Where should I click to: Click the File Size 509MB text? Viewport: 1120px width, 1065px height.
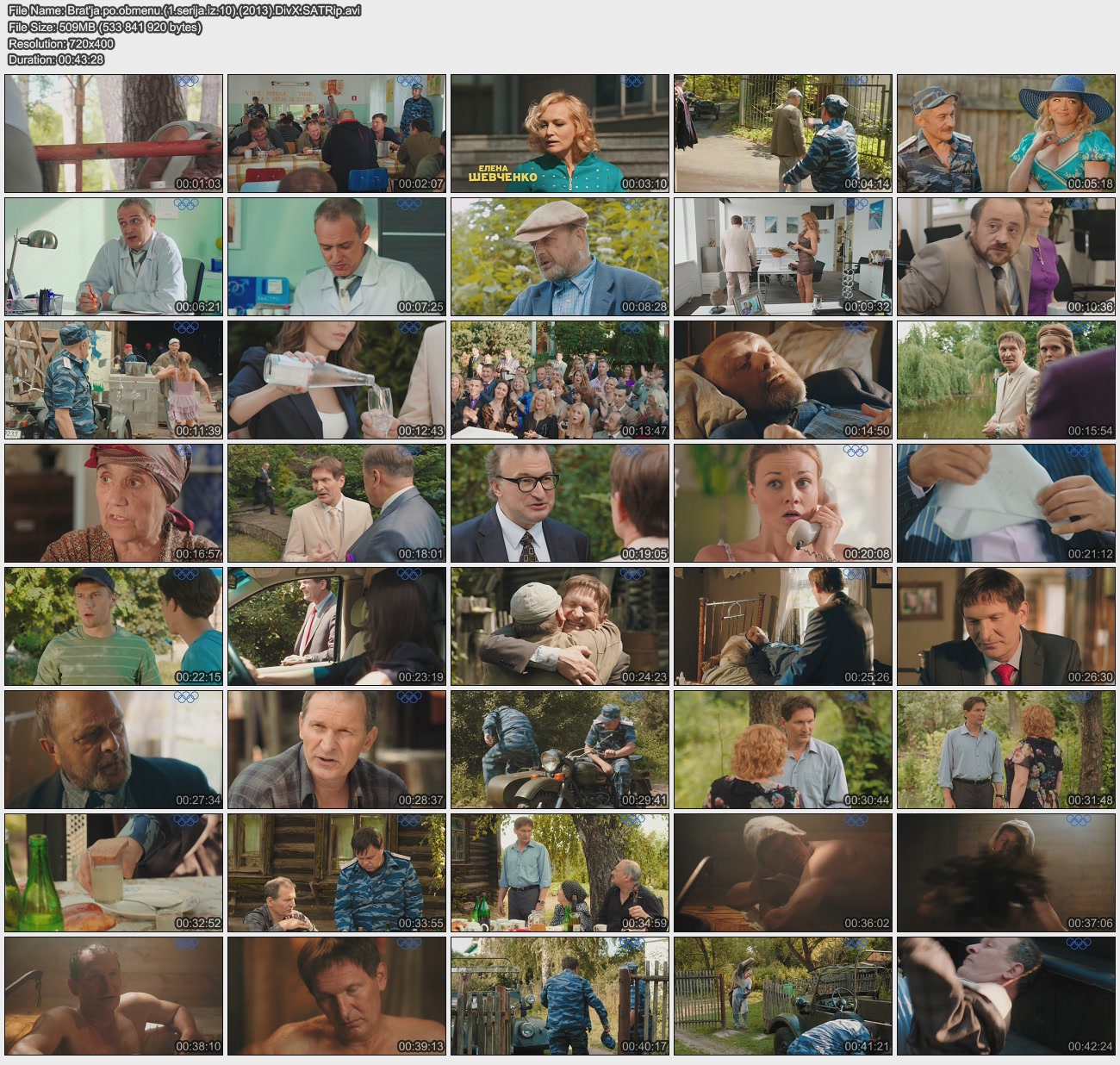point(105,27)
